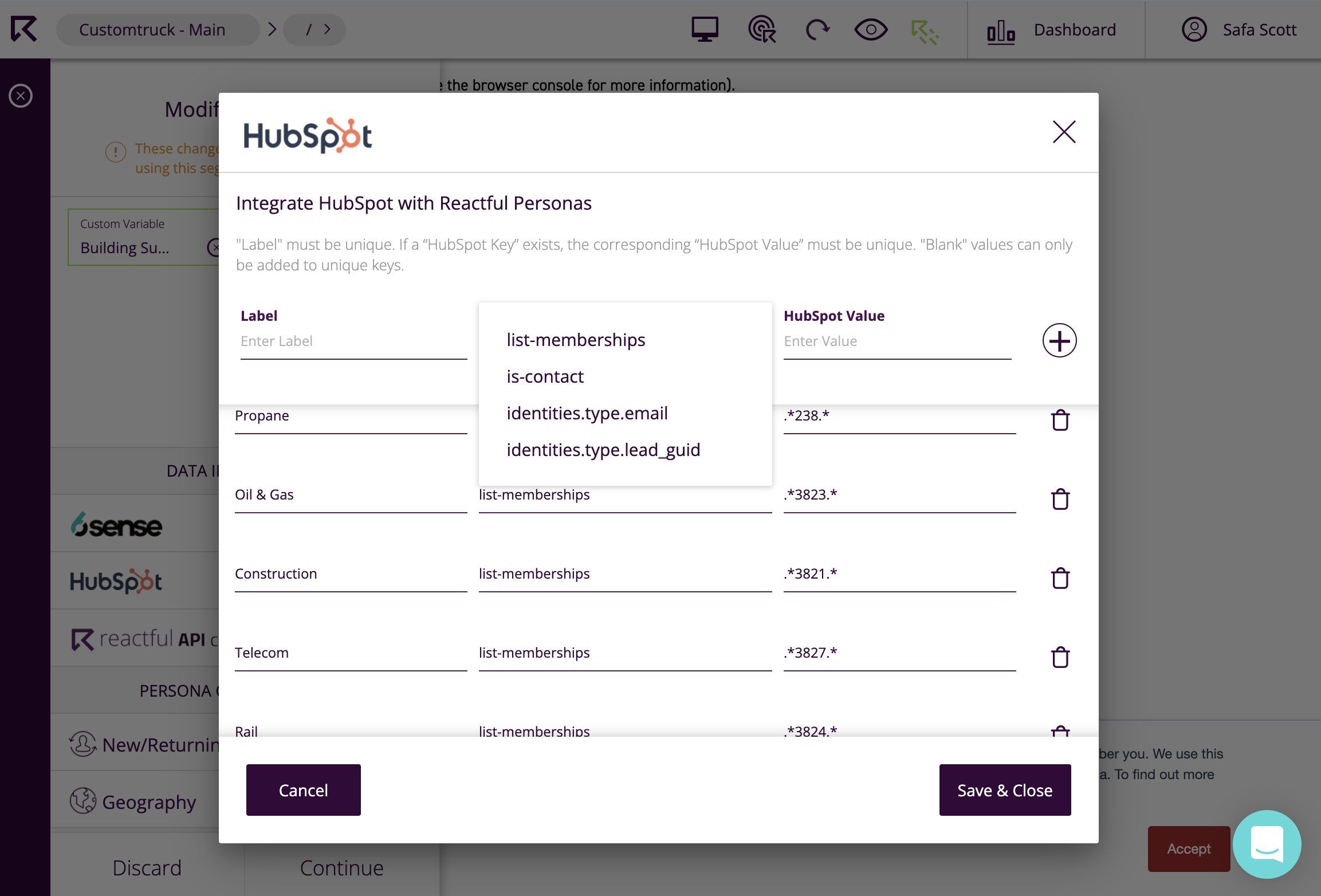Click the redo arrow icon in toolbar
This screenshot has height=896, width=1321.
[x=817, y=29]
